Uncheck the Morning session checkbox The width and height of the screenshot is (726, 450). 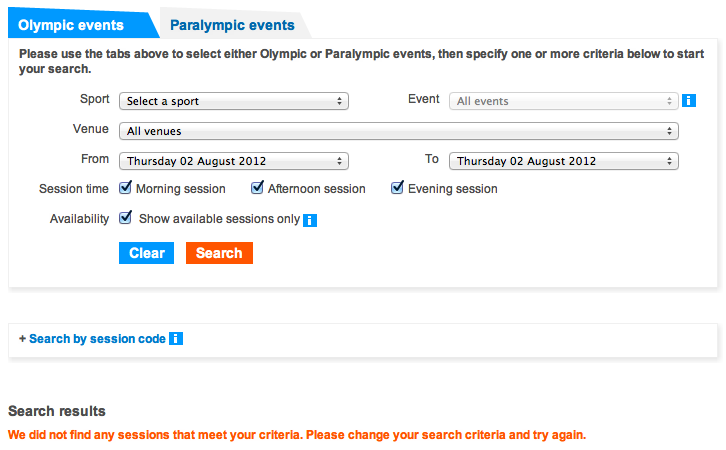tap(126, 188)
